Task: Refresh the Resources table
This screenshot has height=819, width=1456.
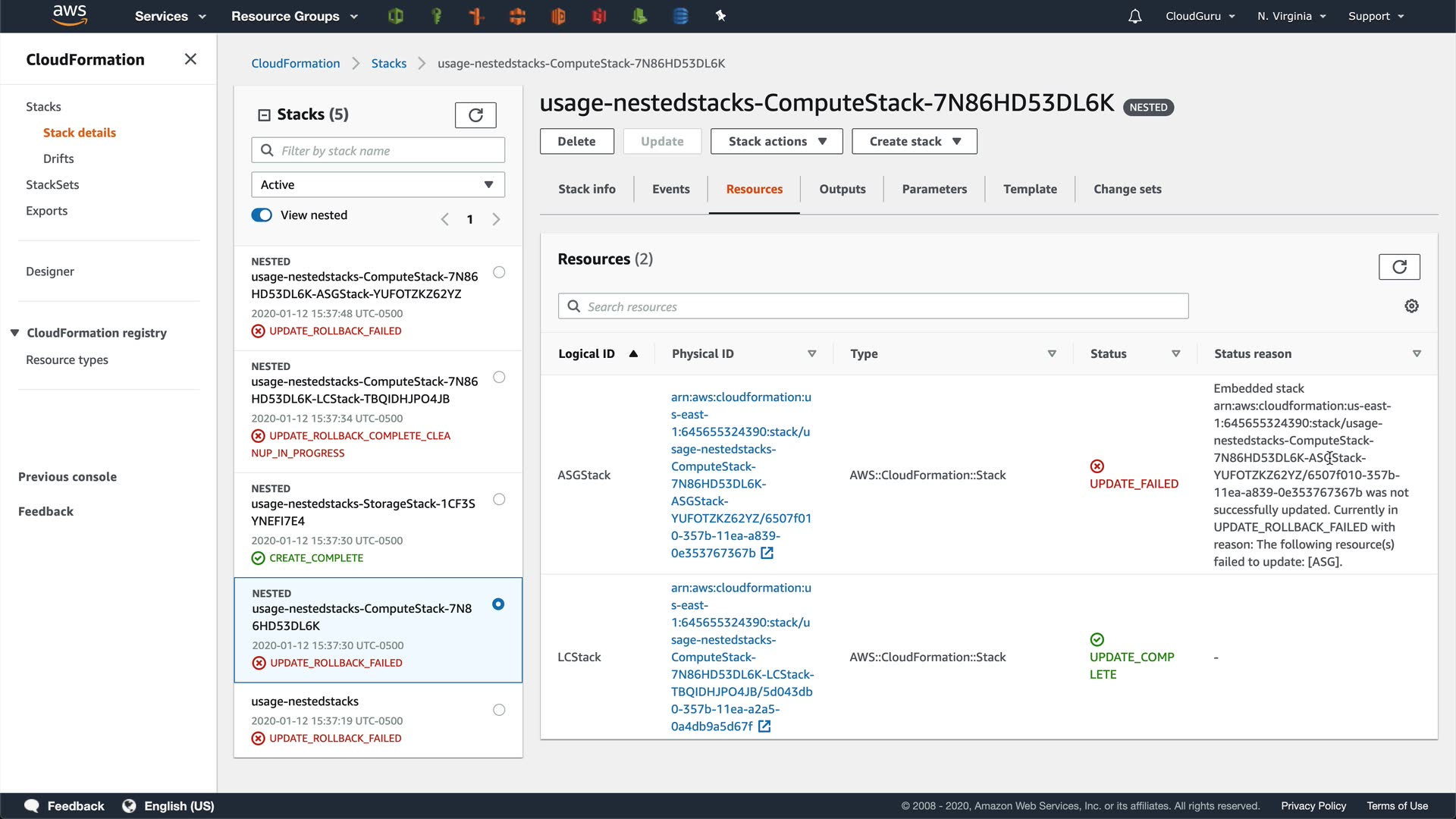Action: pyautogui.click(x=1399, y=267)
